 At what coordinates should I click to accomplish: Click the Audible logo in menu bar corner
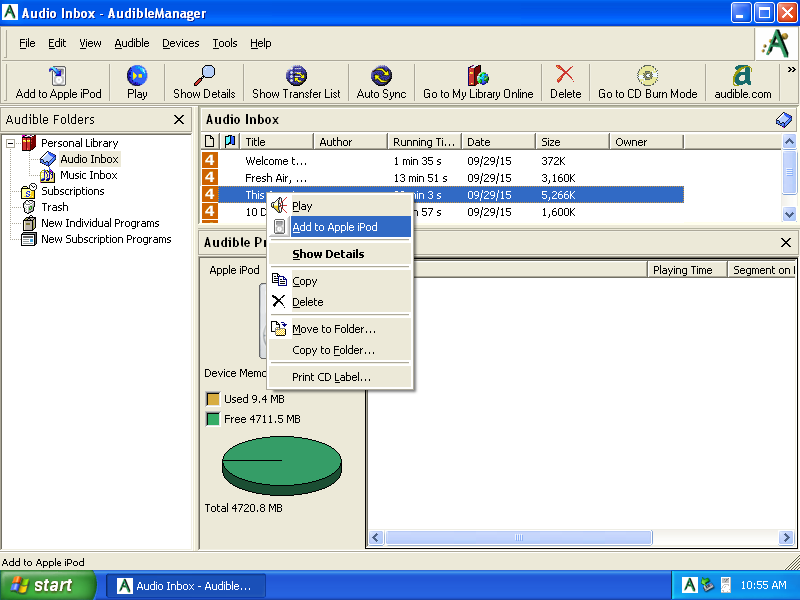pyautogui.click(x=776, y=44)
